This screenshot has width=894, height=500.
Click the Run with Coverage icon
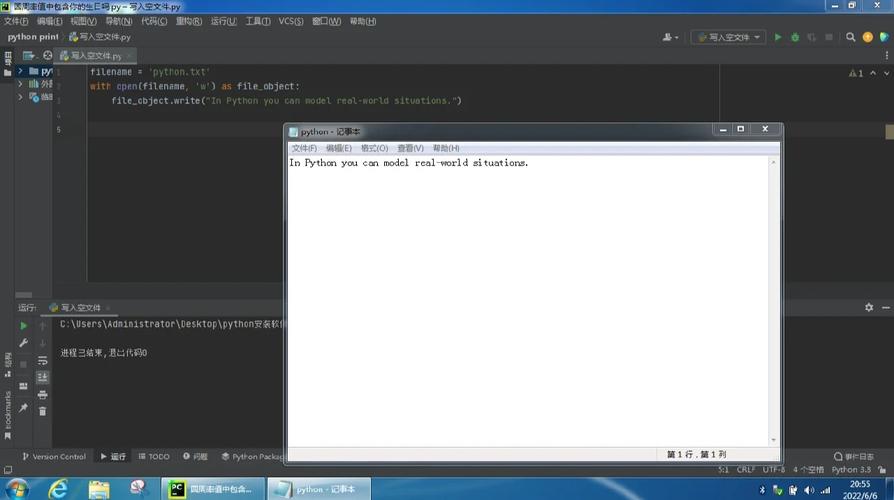pyautogui.click(x=811, y=37)
